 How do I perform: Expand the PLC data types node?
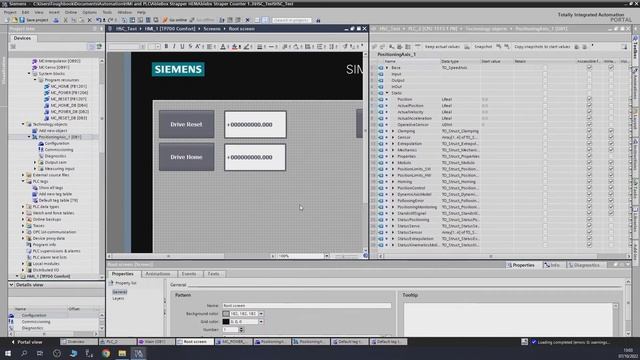(23, 207)
